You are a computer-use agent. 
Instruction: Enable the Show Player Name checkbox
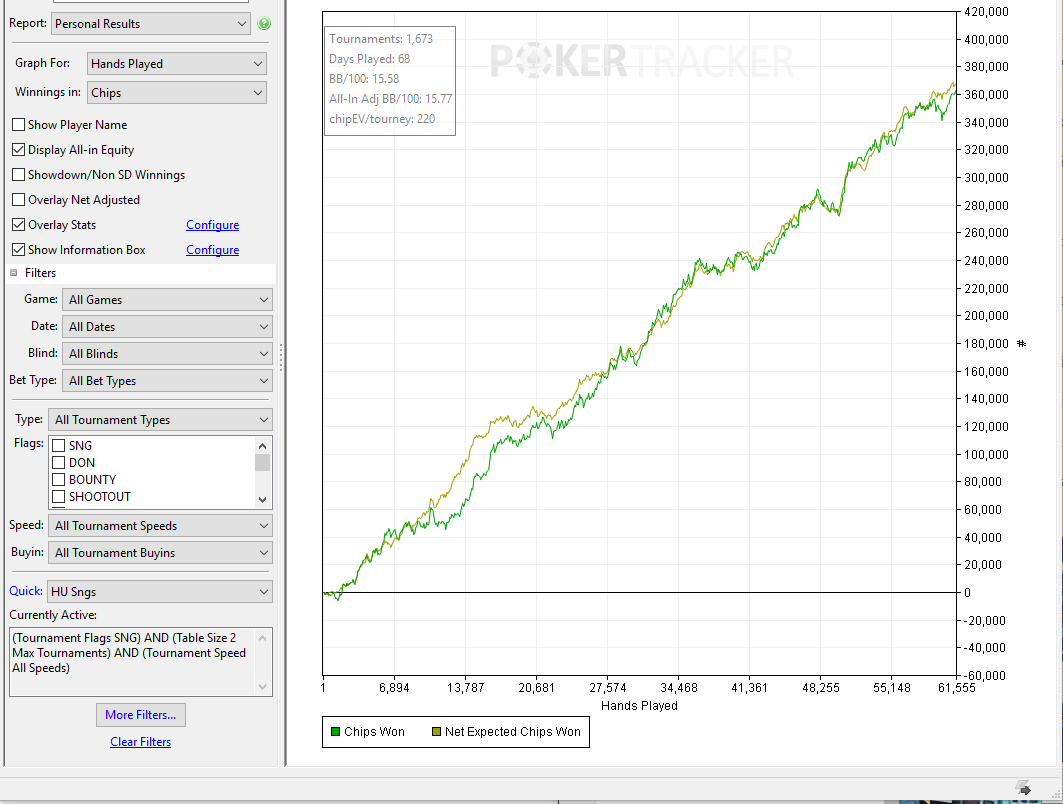[x=19, y=125]
